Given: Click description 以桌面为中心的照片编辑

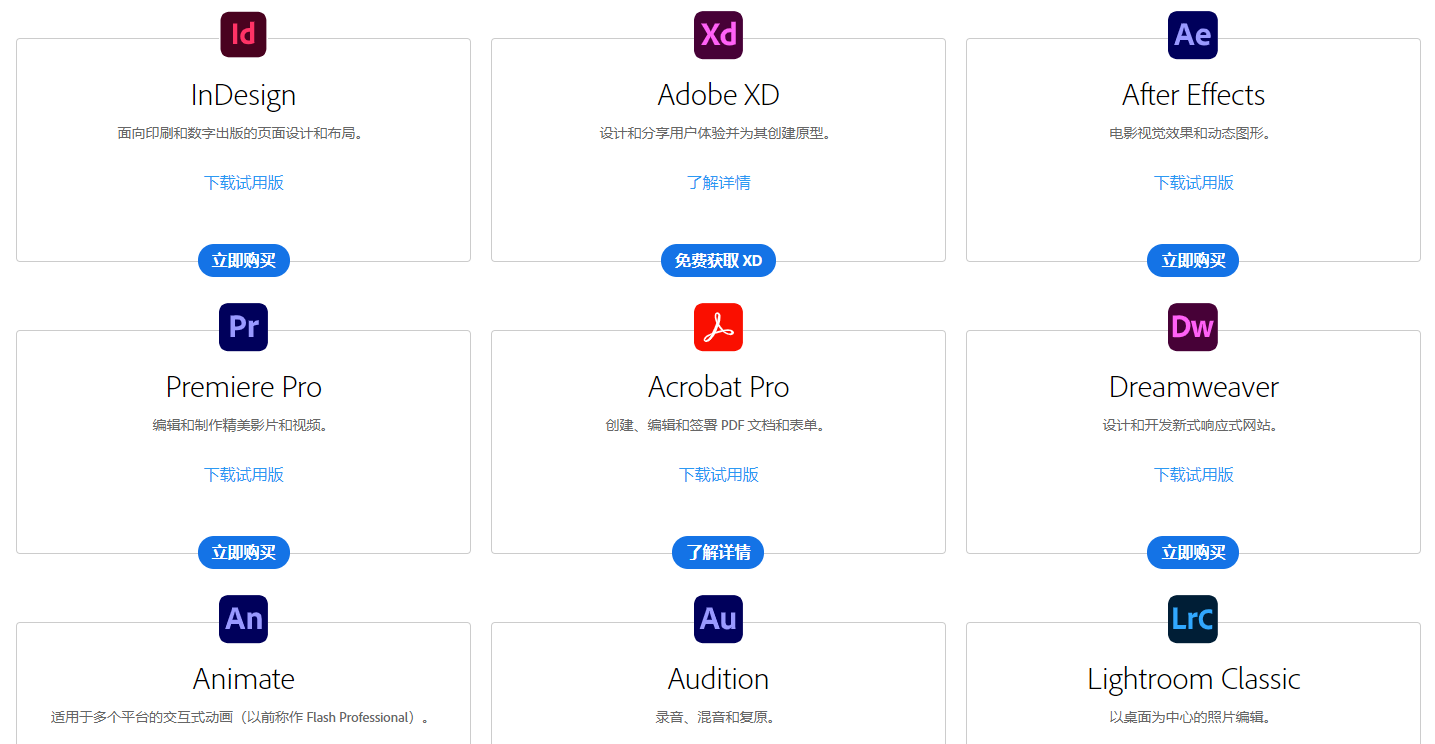Looking at the screenshot, I should pos(1193,717).
